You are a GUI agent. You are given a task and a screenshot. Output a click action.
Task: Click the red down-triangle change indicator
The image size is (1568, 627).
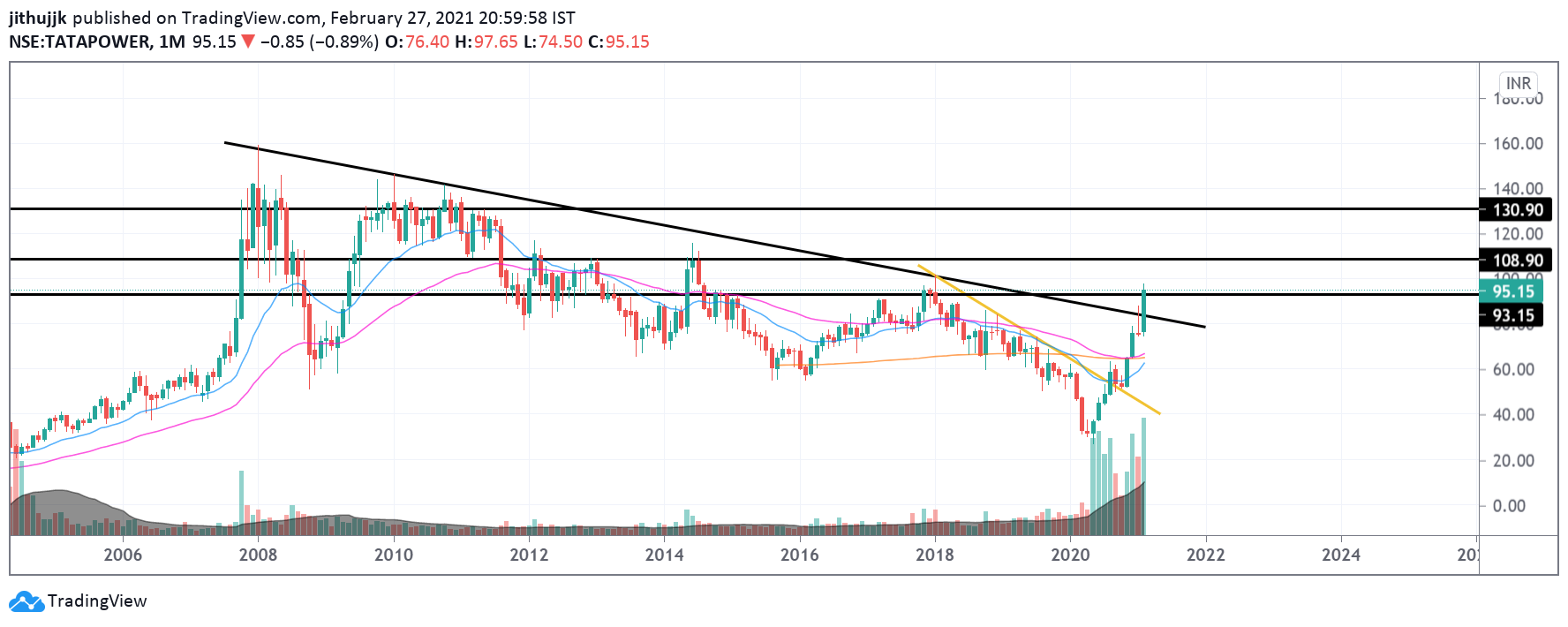pos(248,42)
